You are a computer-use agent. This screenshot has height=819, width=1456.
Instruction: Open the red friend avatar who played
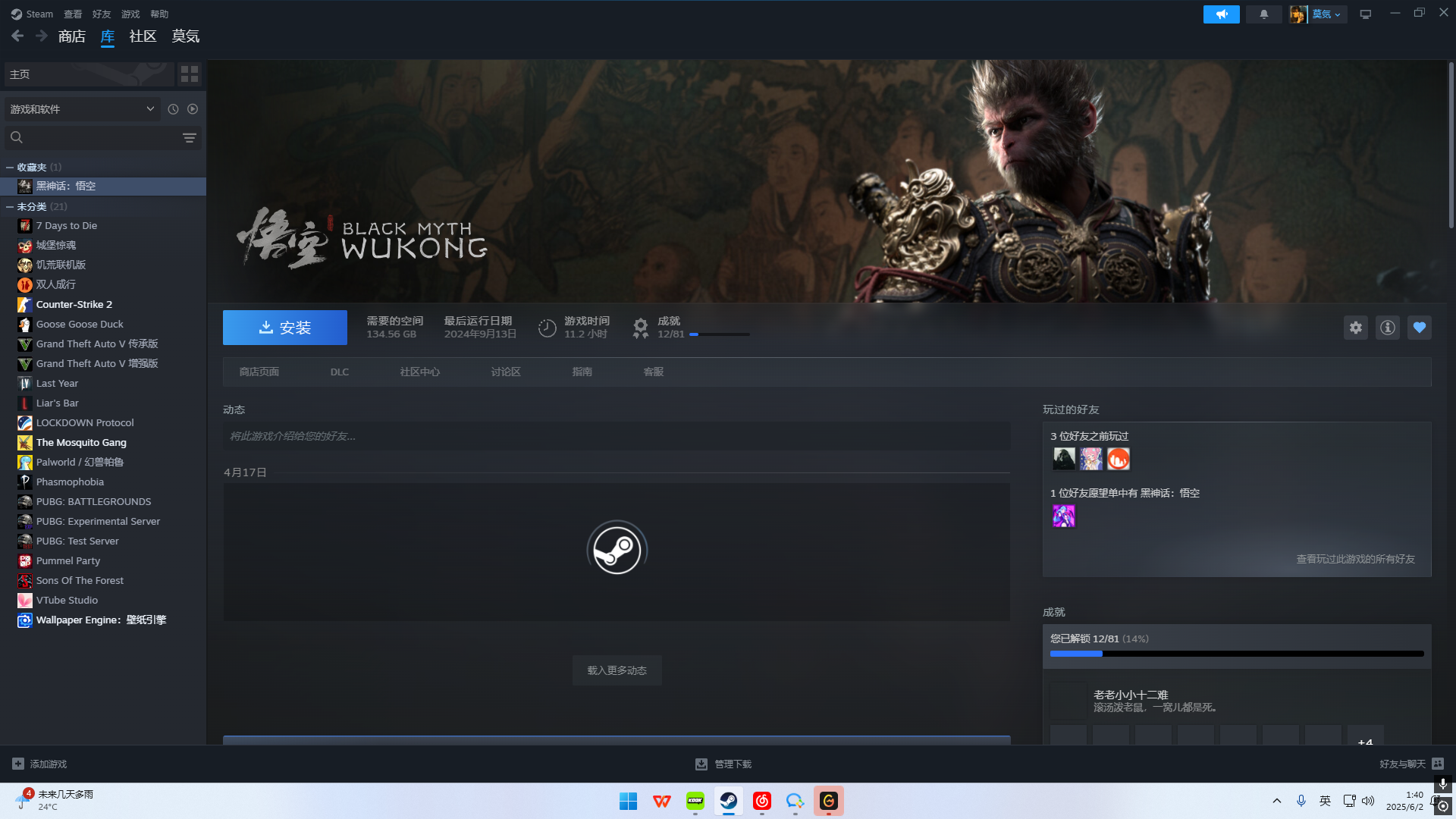point(1119,459)
